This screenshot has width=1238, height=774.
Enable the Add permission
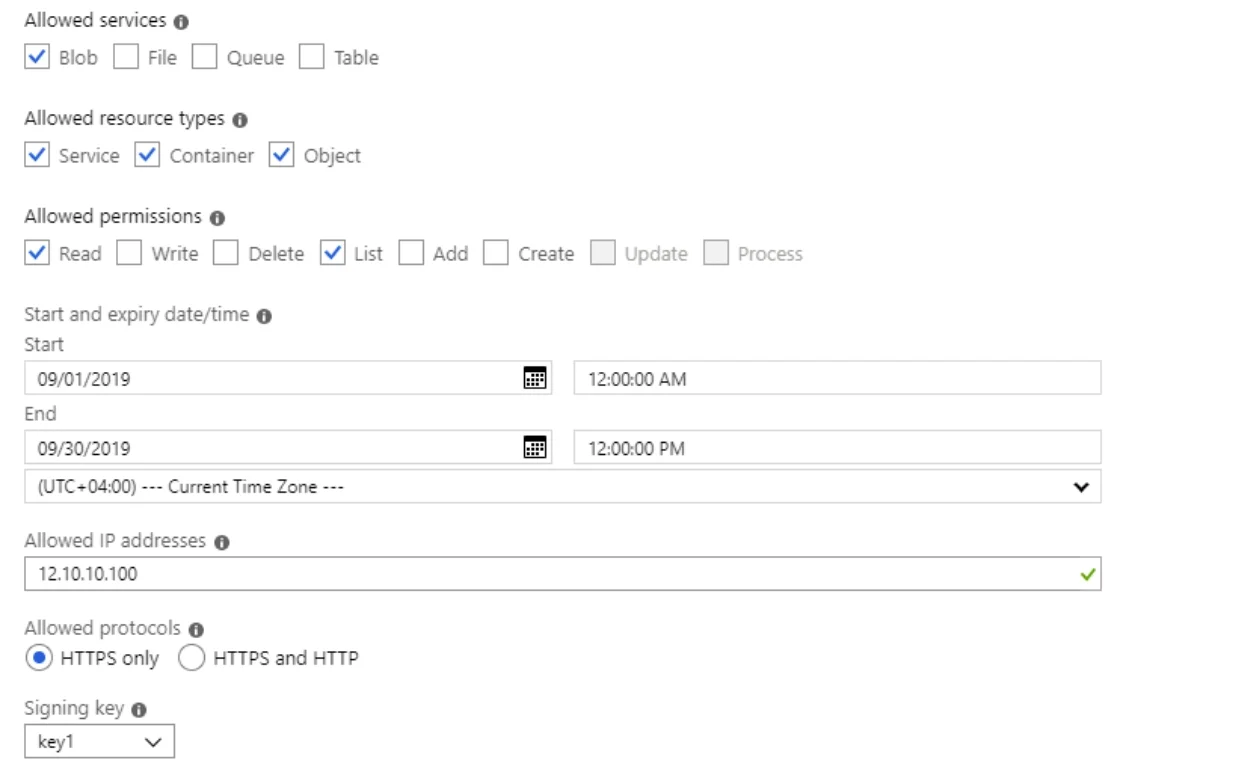coord(410,253)
